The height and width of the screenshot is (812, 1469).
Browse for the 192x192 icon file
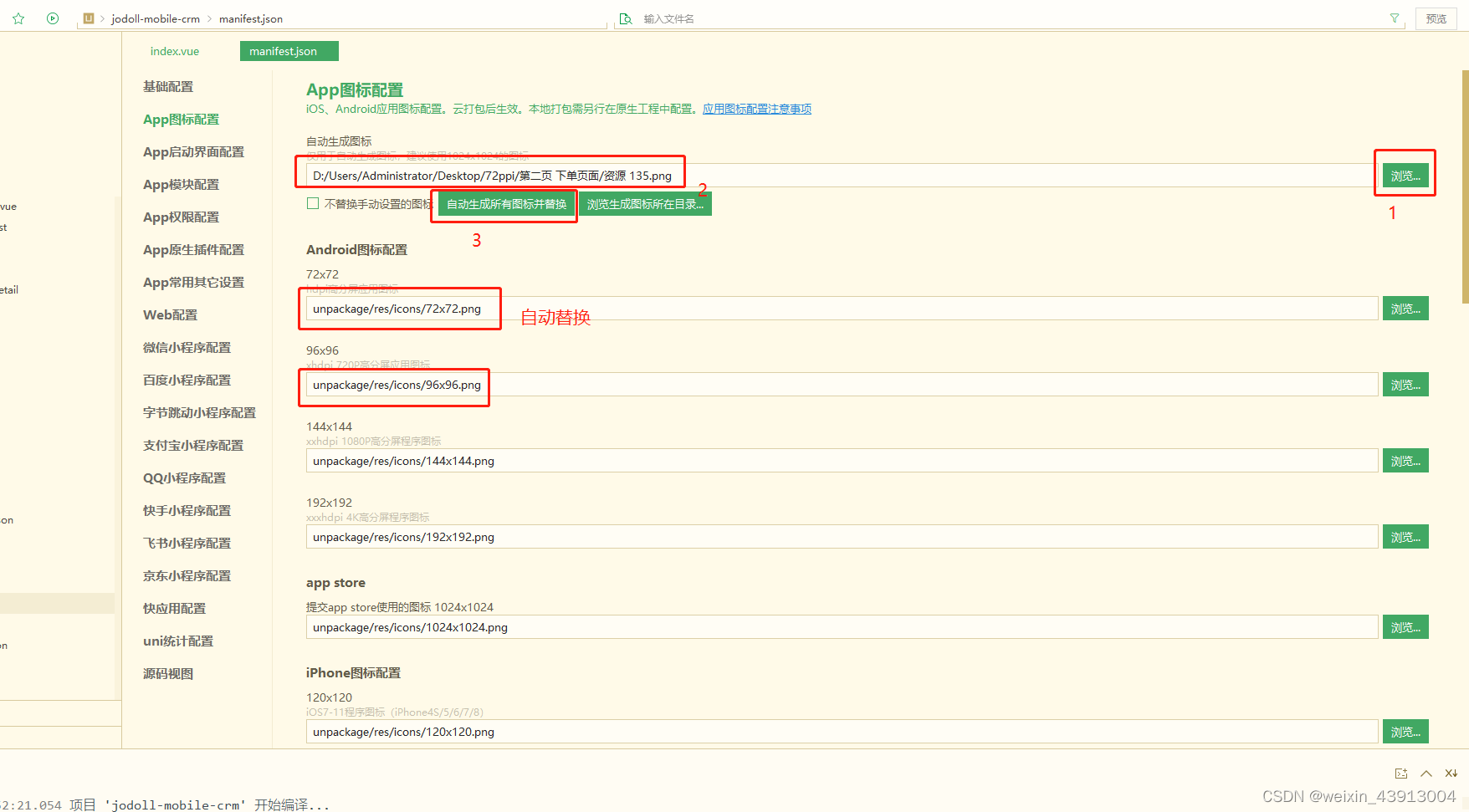tap(1405, 537)
